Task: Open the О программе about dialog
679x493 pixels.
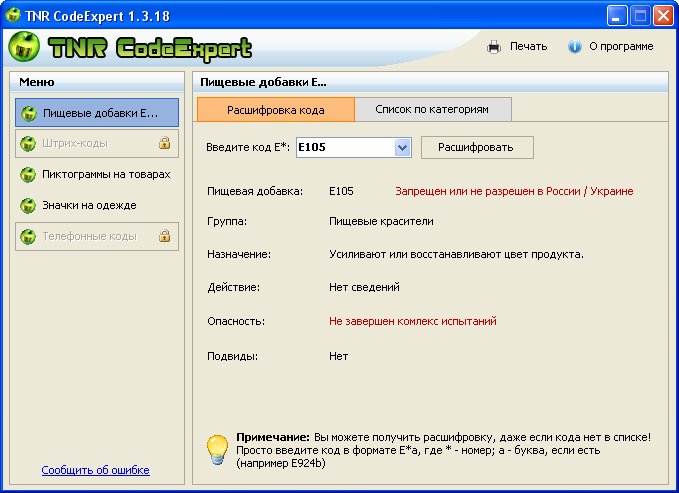Action: coord(620,46)
